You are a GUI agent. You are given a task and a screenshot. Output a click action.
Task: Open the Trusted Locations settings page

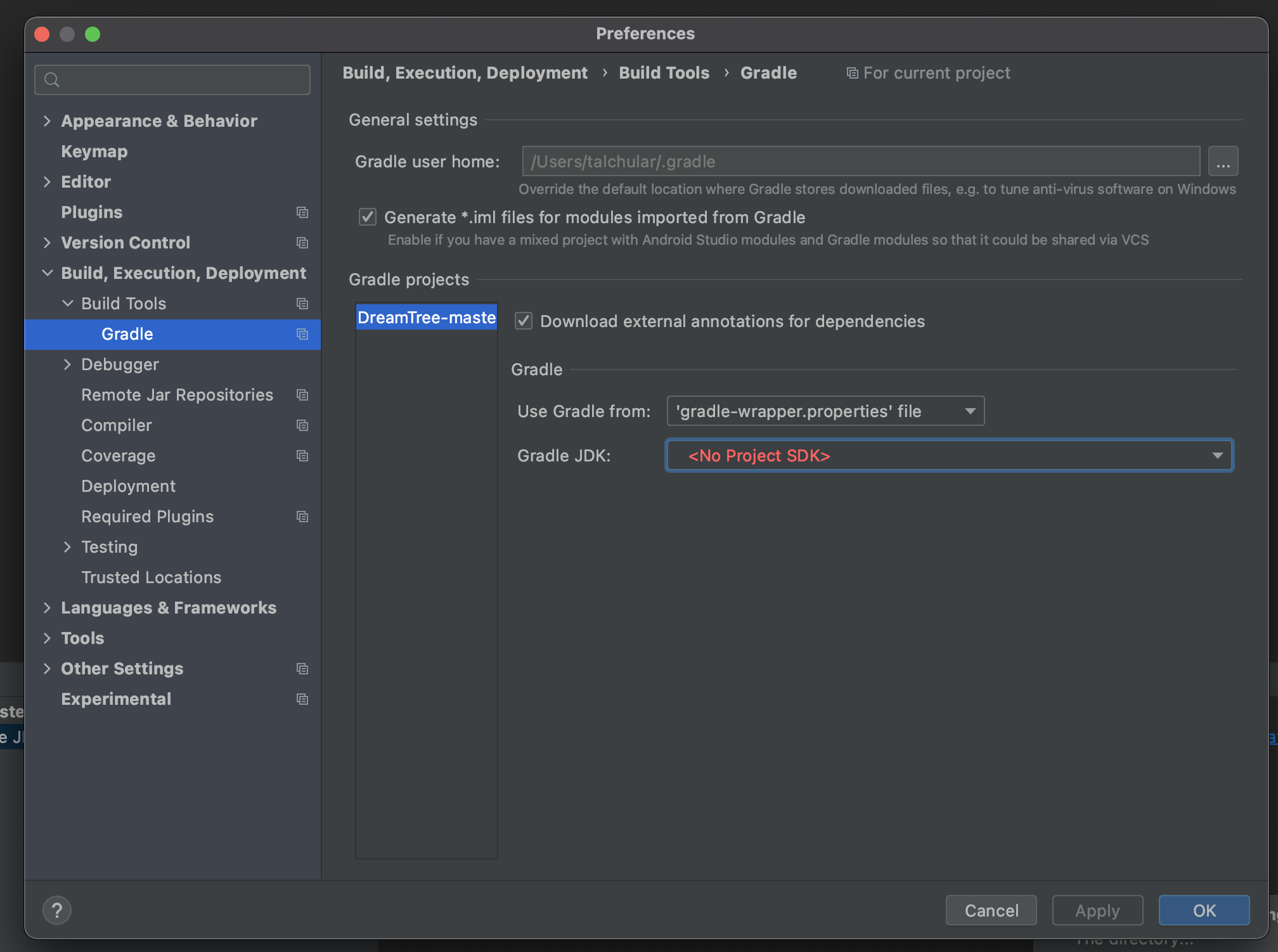(x=152, y=577)
